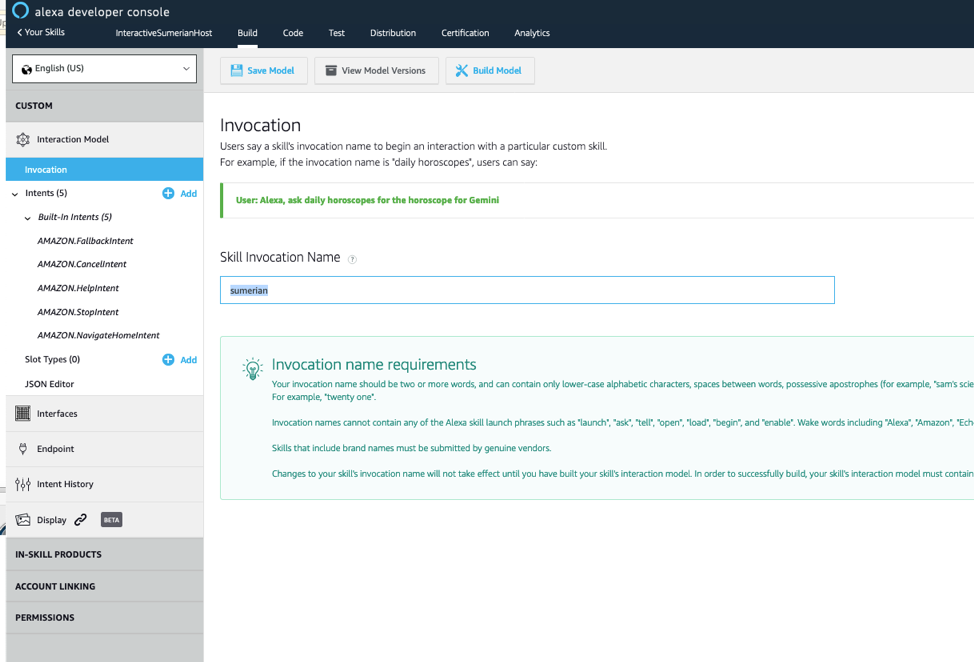The height and width of the screenshot is (662, 974).
Task: Click the Invocation name requirements heading
Action: [x=374, y=365]
